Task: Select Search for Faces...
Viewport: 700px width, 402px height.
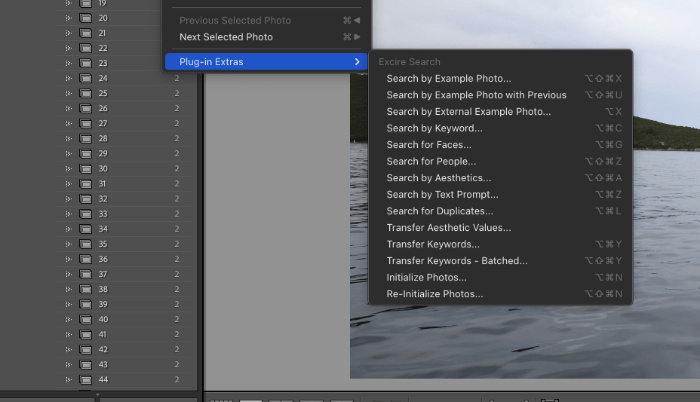Action: click(x=500, y=145)
